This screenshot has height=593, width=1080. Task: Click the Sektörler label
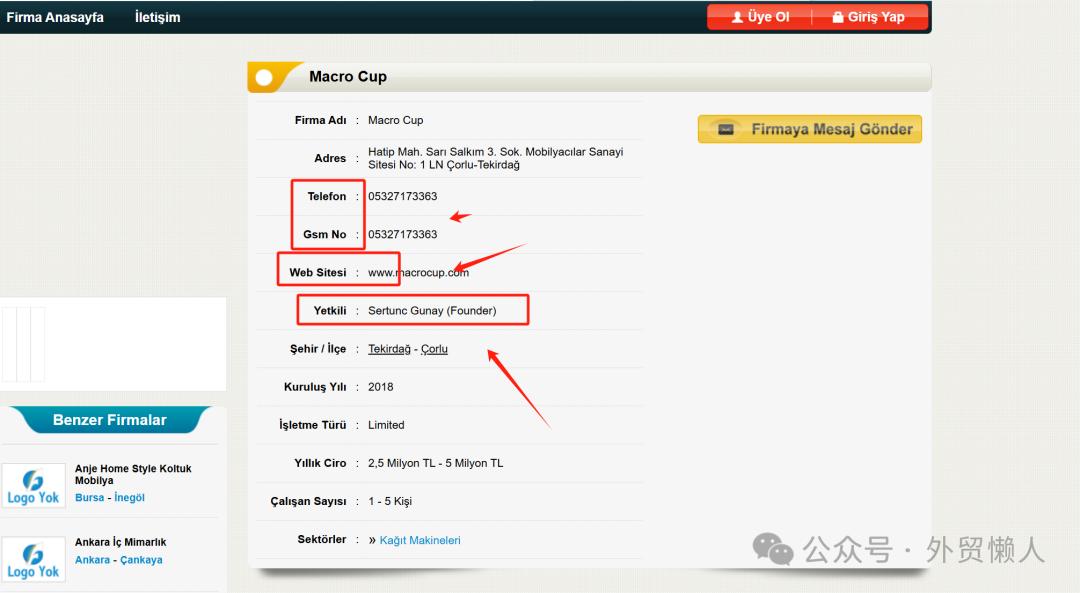pyautogui.click(x=322, y=539)
